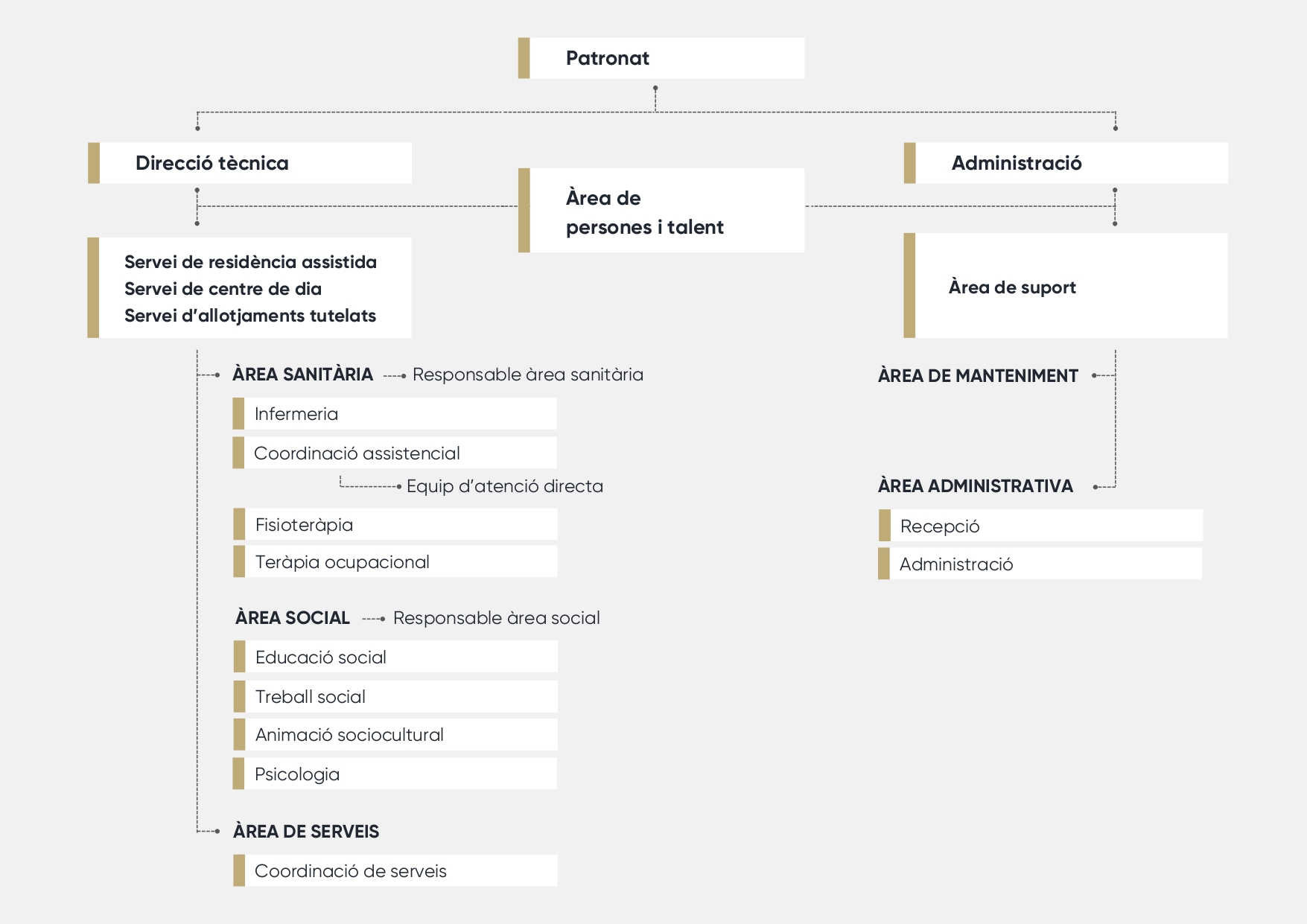This screenshot has width=1307, height=924.
Task: Choose the Fisioteràpia item
Action: 394,525
